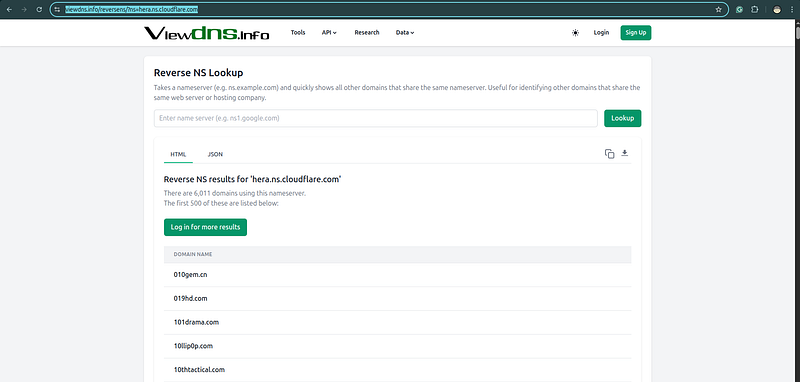Select the 010gem.cn domain row

point(397,275)
